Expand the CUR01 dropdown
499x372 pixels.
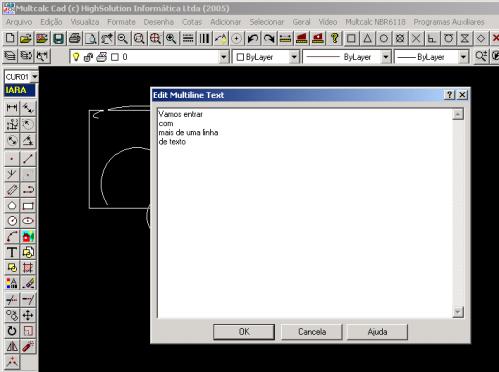(34, 77)
